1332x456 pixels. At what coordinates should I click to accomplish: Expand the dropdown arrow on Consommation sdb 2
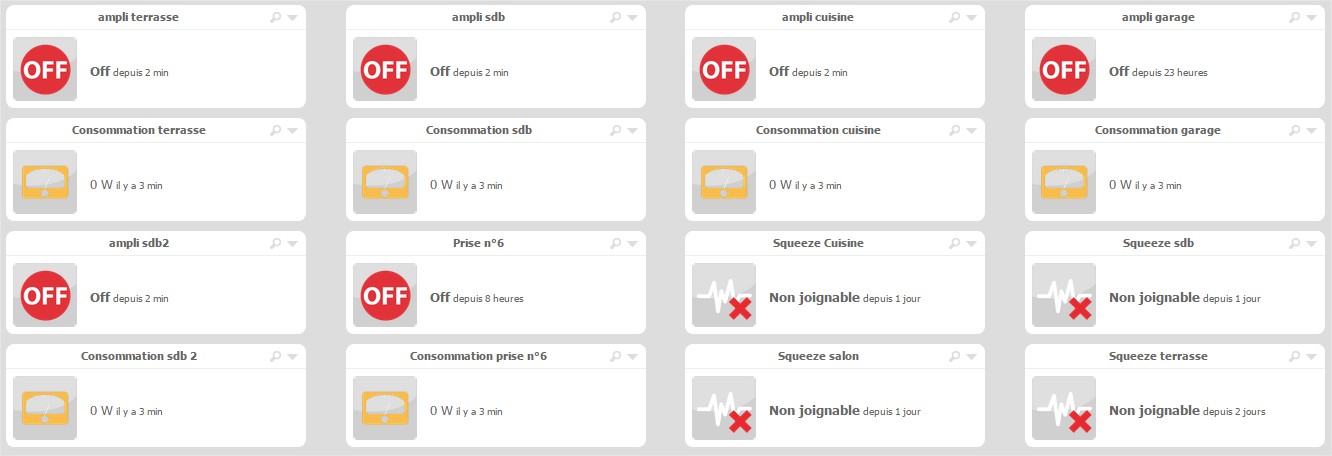pos(292,357)
